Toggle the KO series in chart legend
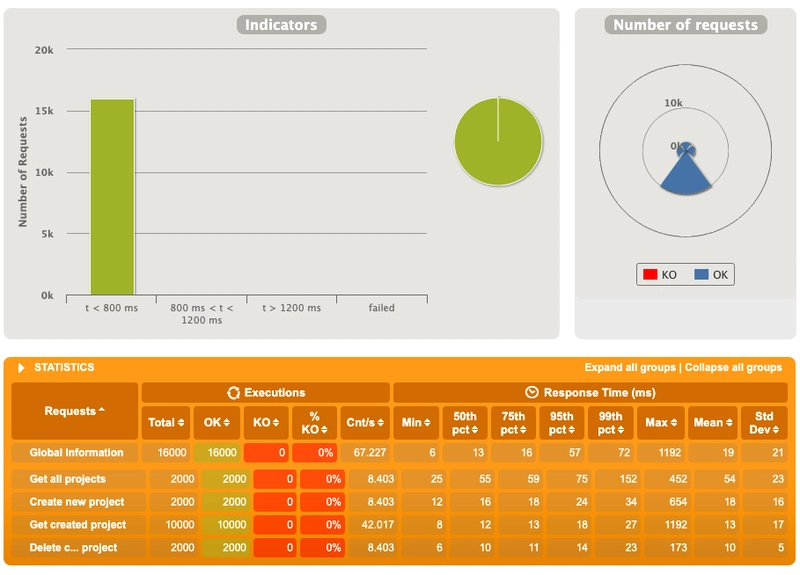Viewport: 800px width, 575px height. tap(660, 274)
